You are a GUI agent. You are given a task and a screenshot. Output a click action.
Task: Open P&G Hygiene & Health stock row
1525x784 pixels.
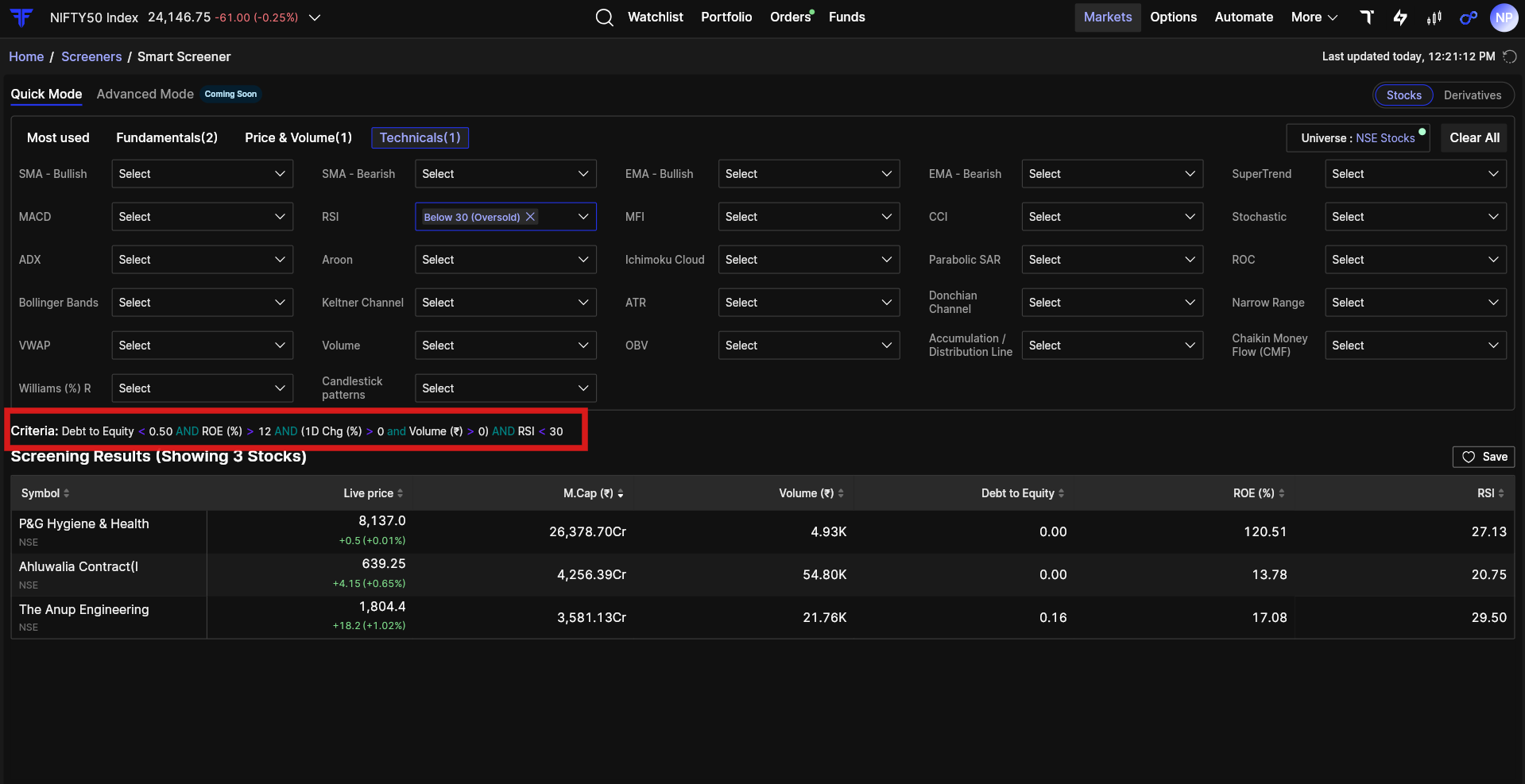(x=762, y=532)
